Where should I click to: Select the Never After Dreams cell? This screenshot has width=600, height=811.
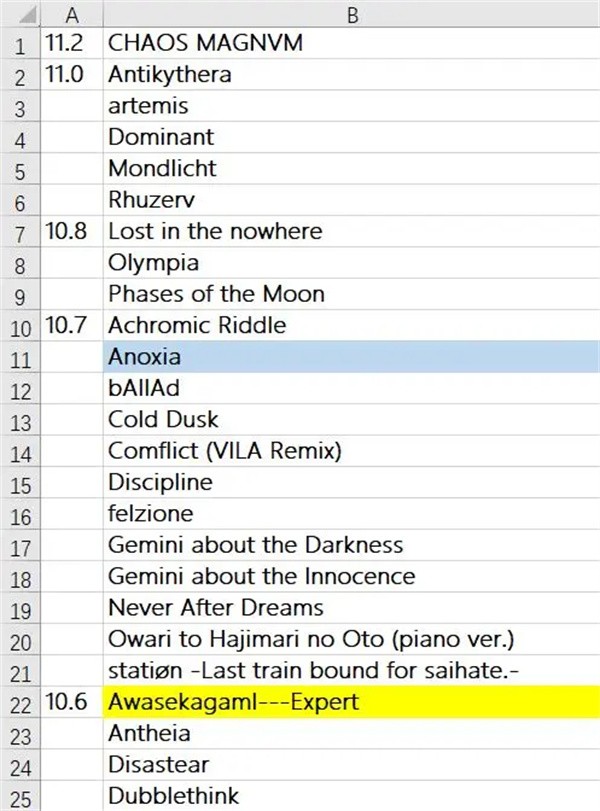click(x=352, y=608)
